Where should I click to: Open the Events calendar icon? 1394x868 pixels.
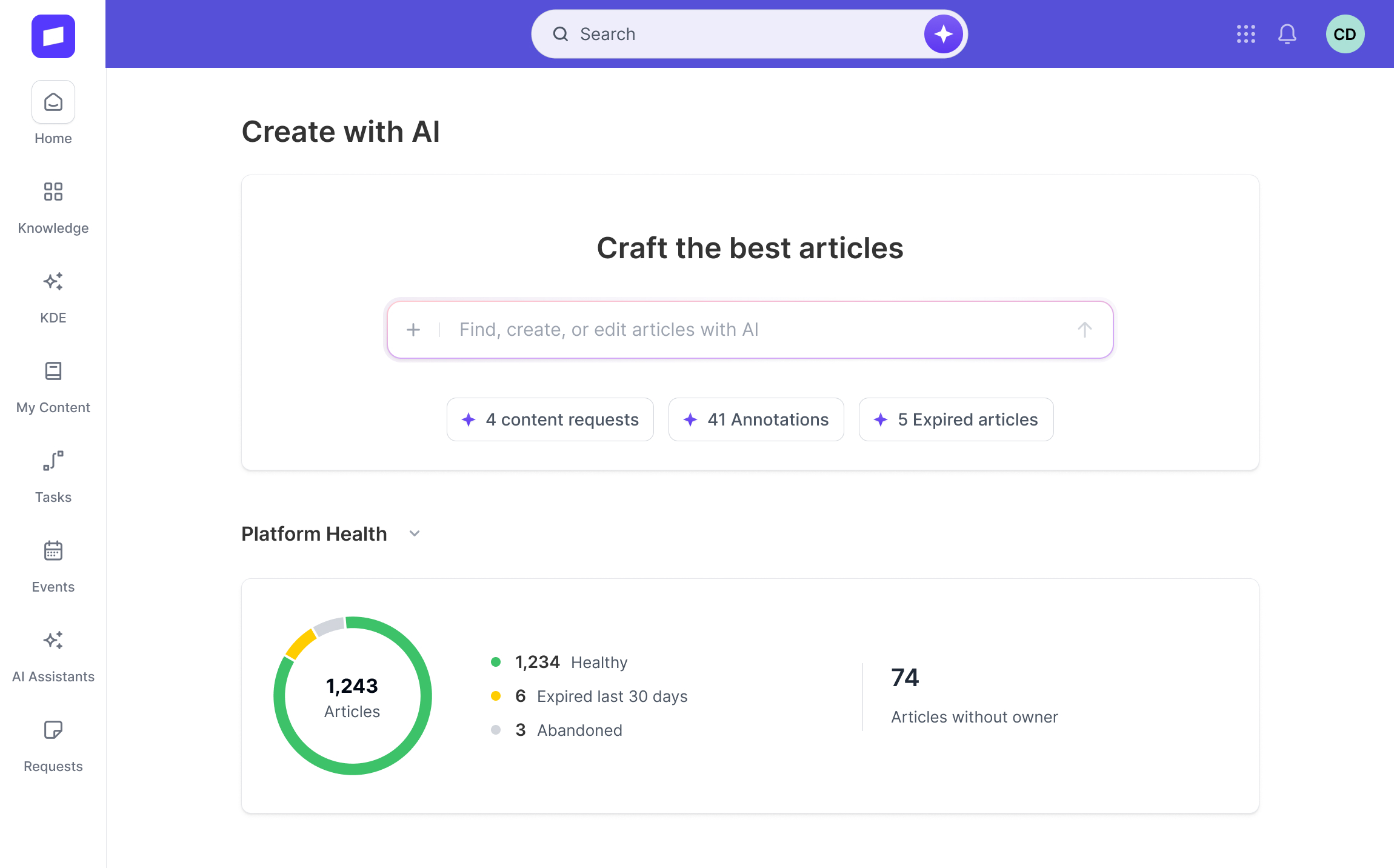tap(53, 550)
